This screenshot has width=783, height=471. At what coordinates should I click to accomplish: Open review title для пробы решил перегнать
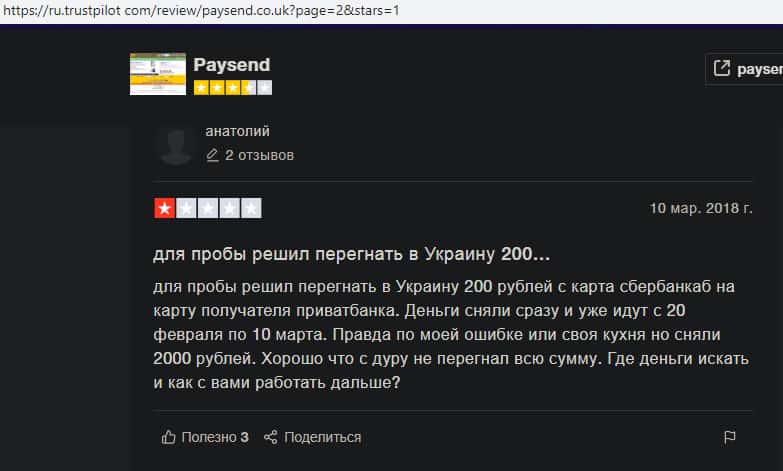click(x=352, y=254)
